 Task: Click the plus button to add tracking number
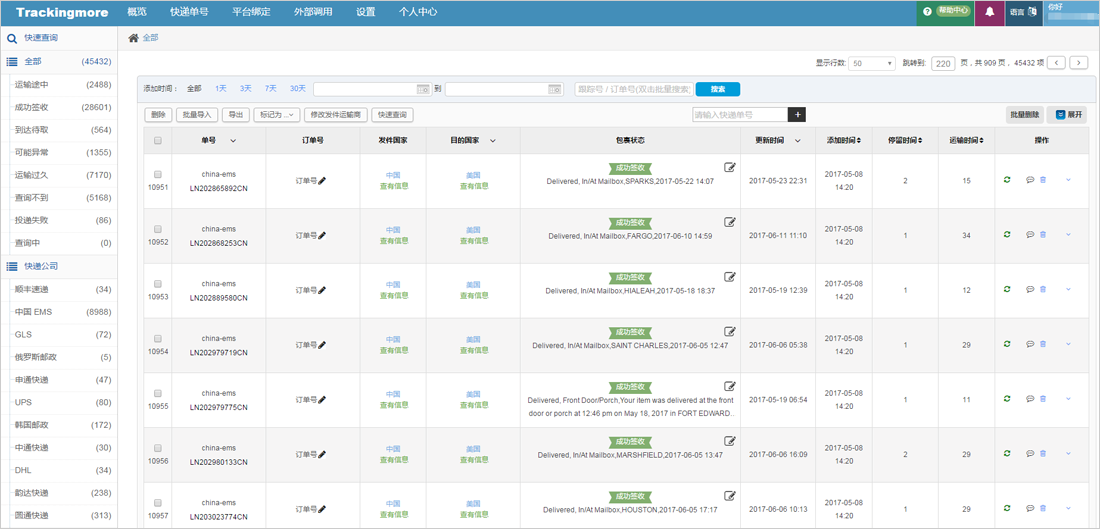(x=796, y=114)
